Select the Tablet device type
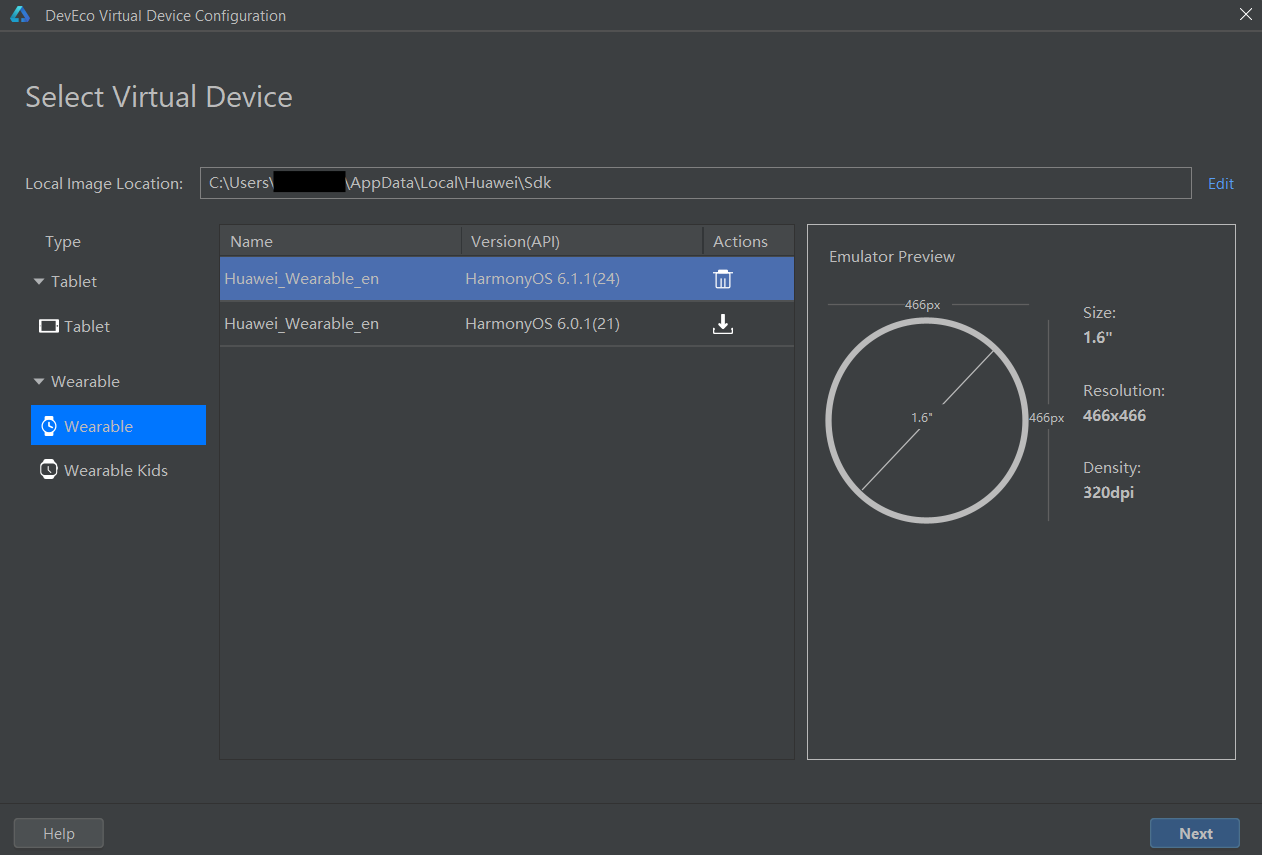This screenshot has width=1262, height=855. click(118, 326)
